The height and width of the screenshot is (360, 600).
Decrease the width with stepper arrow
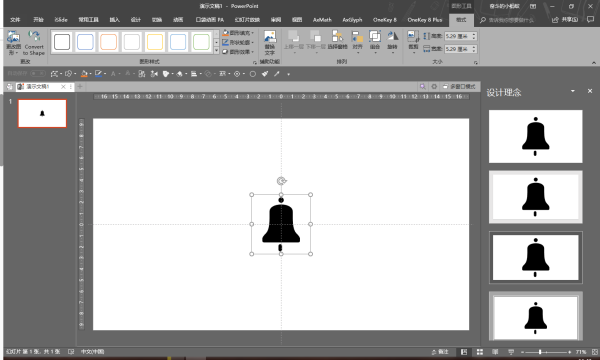coord(474,51)
